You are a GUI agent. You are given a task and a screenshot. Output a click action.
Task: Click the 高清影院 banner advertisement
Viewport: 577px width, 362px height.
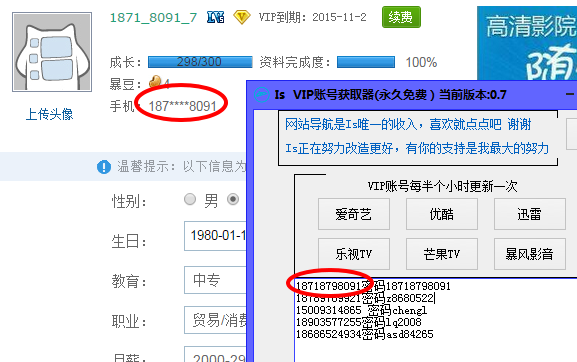(527, 43)
